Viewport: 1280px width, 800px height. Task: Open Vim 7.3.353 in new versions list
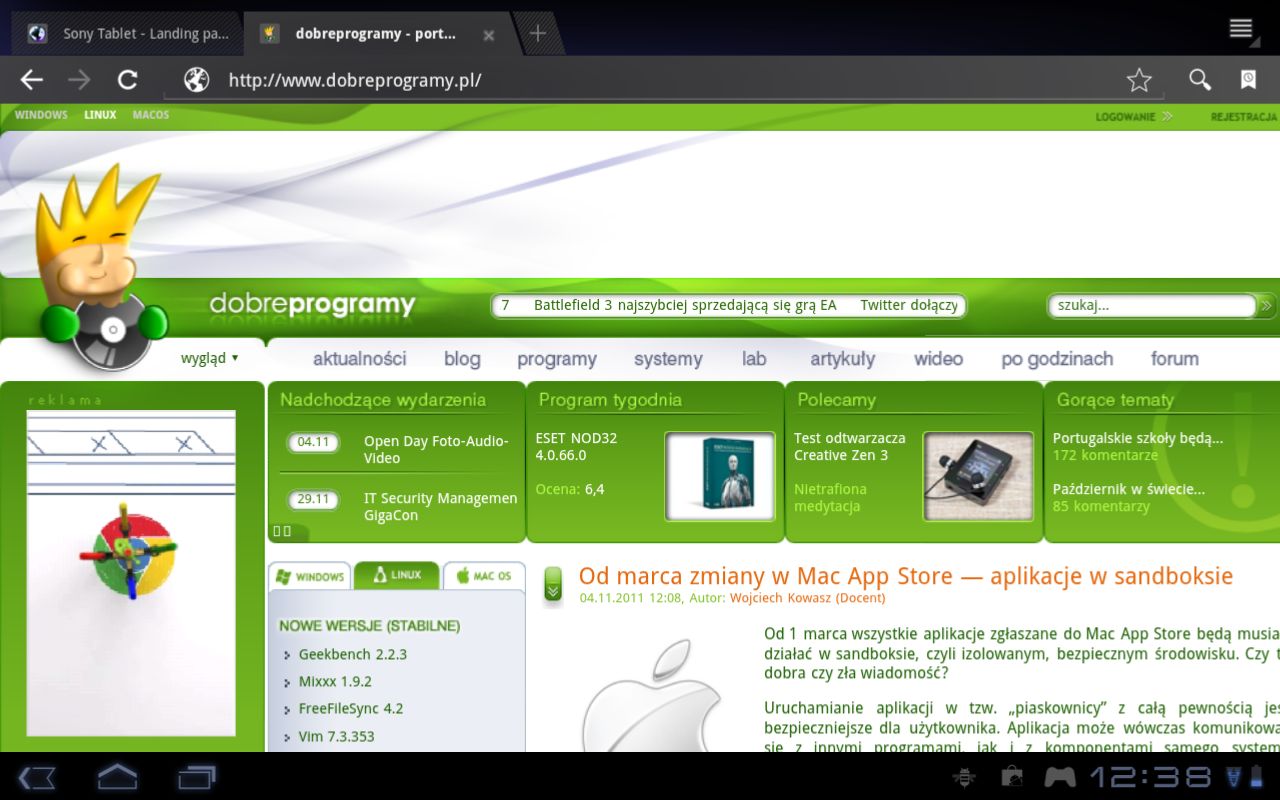(336, 736)
